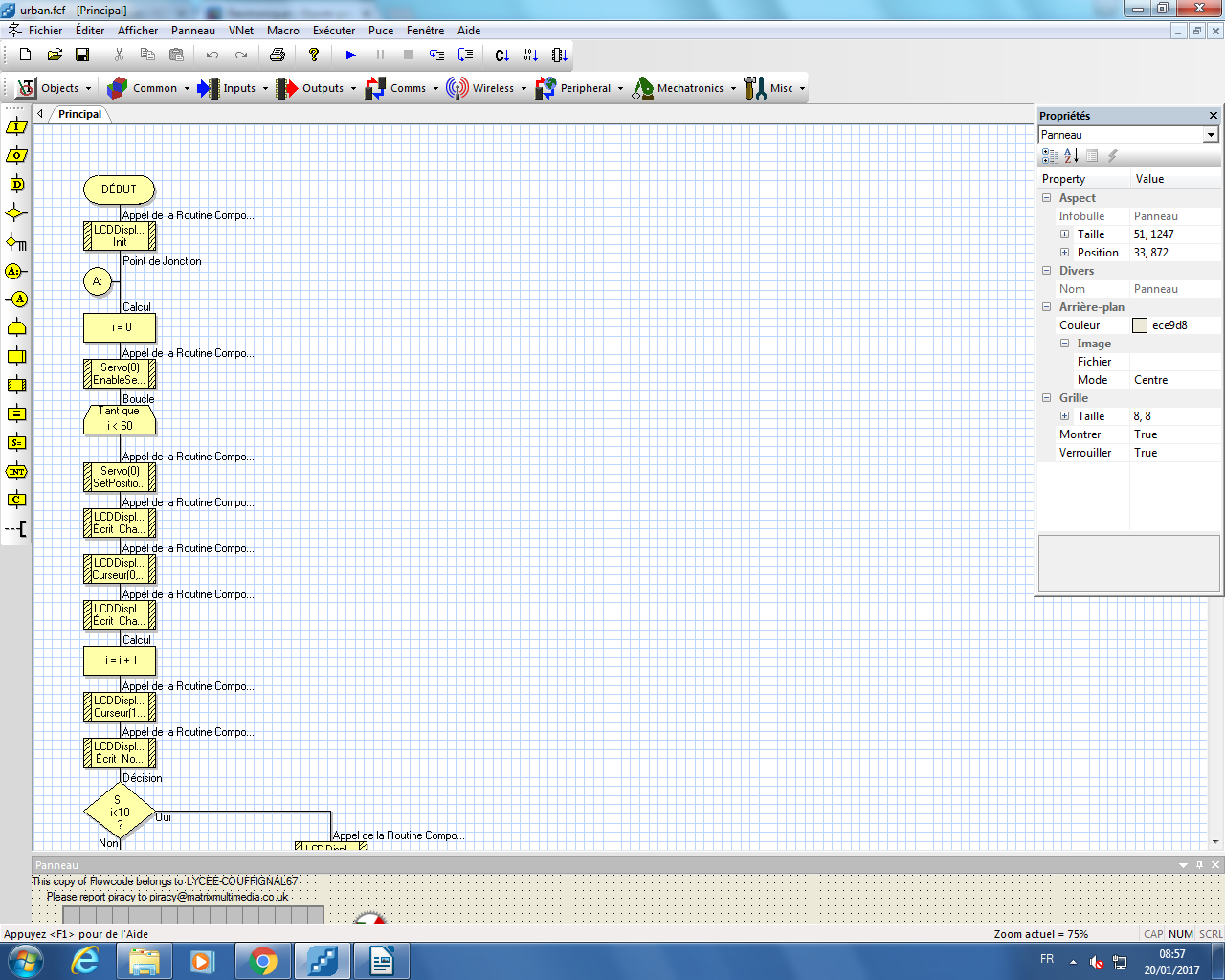Viewport: 1225px width, 980px height.
Task: Click the Montrer True value
Action: click(x=1175, y=434)
